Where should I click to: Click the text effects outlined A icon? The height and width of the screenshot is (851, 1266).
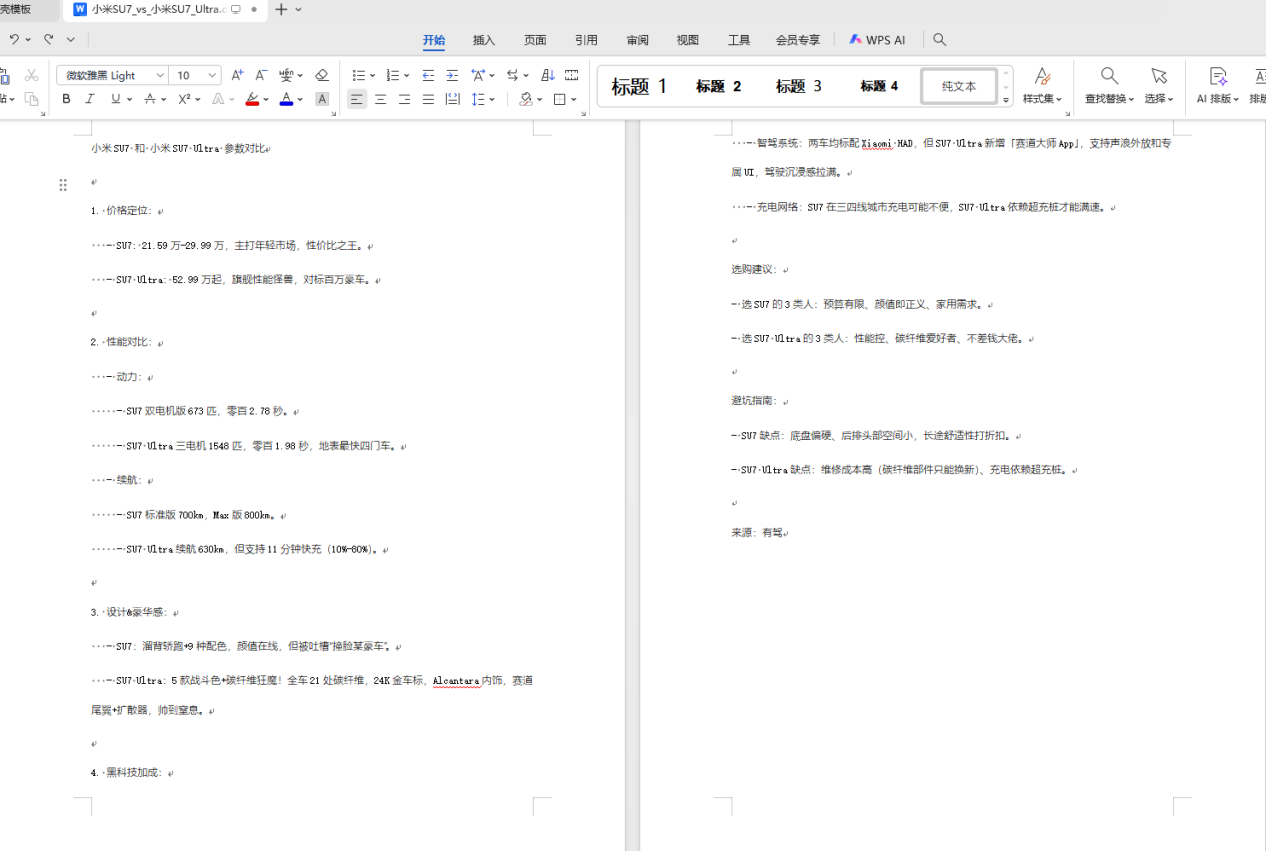(219, 99)
